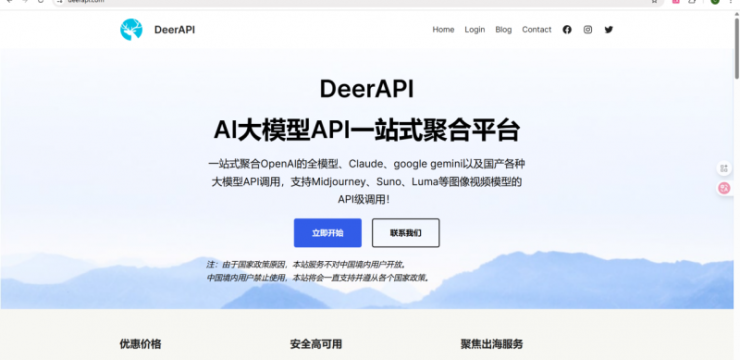The width and height of the screenshot is (740, 360).
Task: Open the Contact nav link
Action: (x=536, y=30)
